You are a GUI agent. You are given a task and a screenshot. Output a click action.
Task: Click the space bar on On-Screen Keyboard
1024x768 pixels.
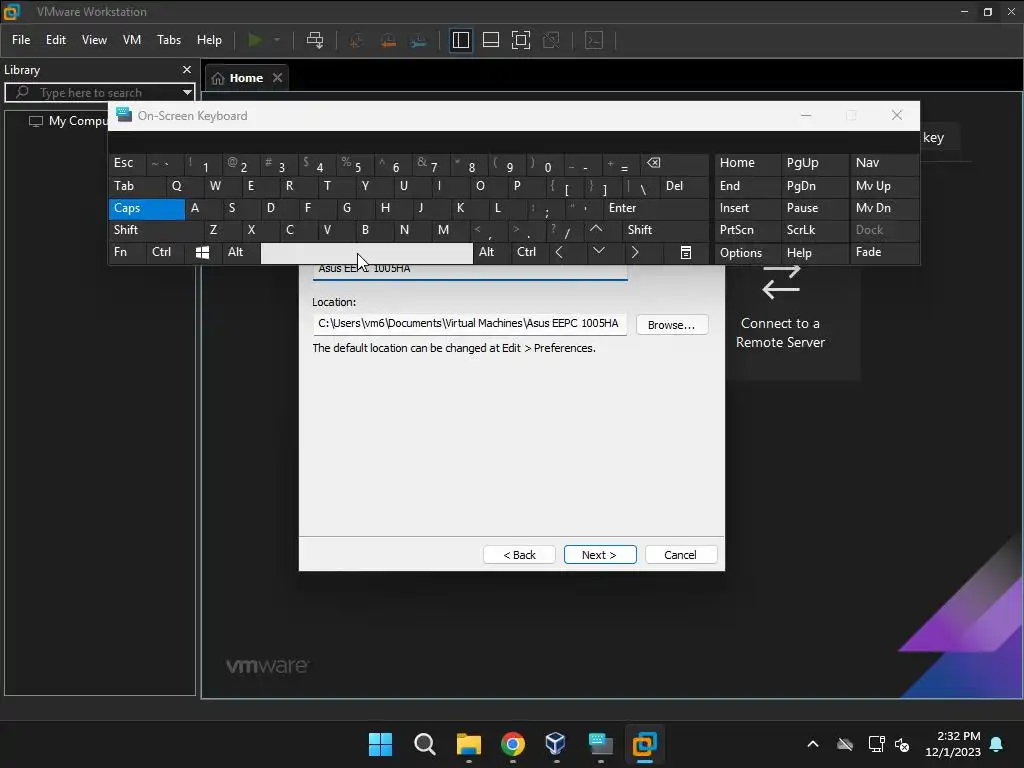tap(366, 253)
